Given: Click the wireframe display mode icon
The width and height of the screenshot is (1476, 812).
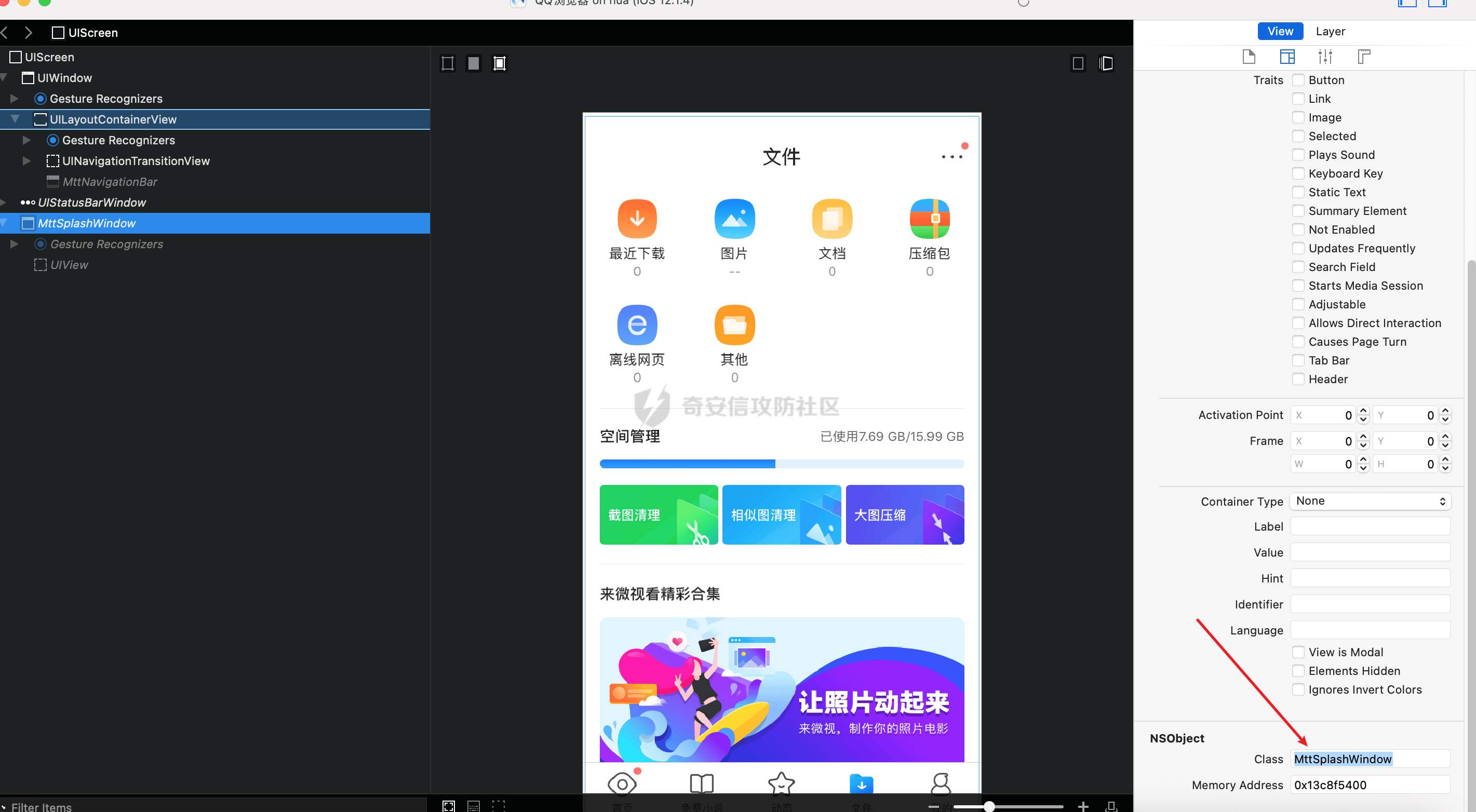Looking at the screenshot, I should pos(448,63).
